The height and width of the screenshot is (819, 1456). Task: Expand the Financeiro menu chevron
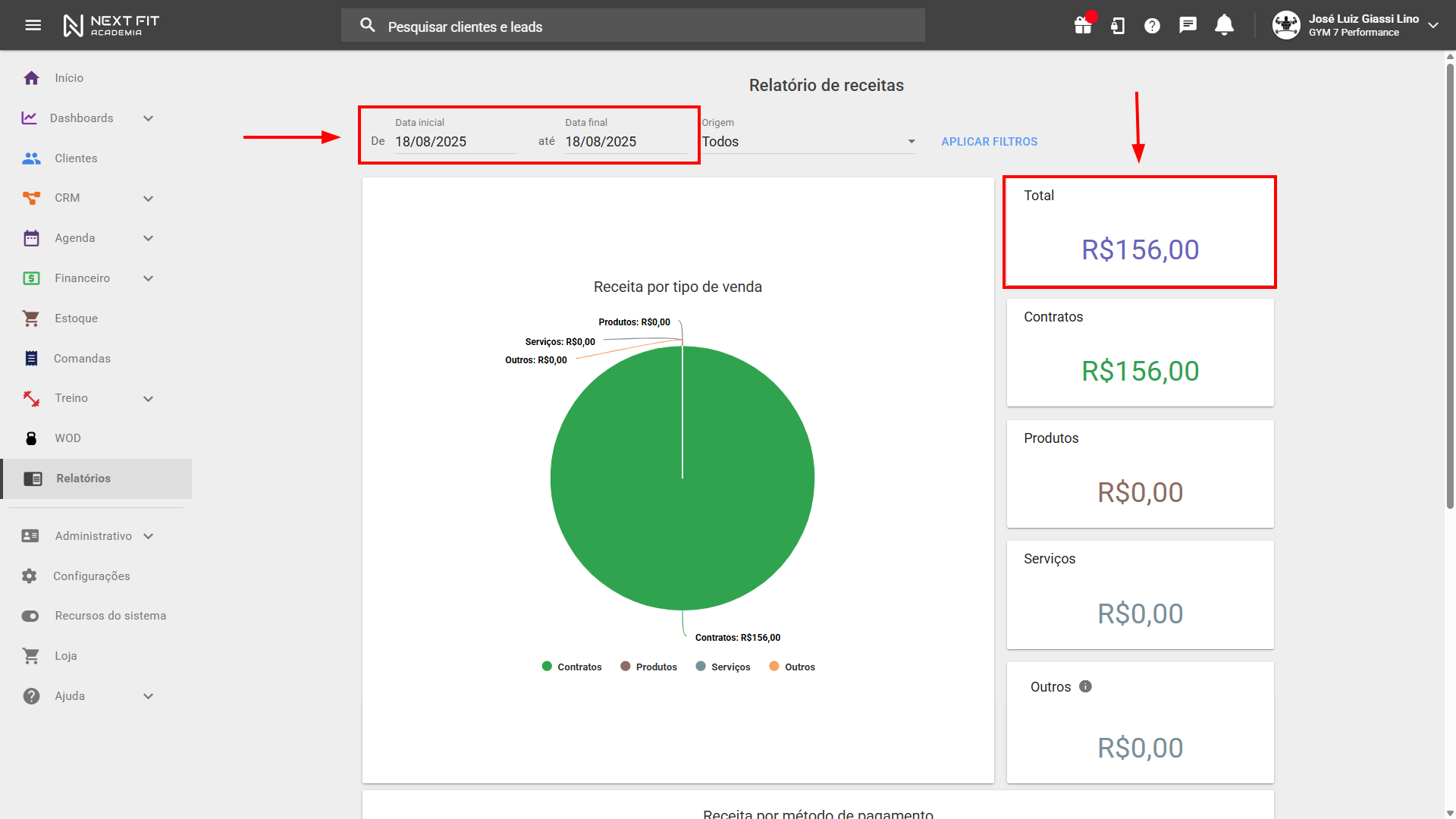pos(149,278)
